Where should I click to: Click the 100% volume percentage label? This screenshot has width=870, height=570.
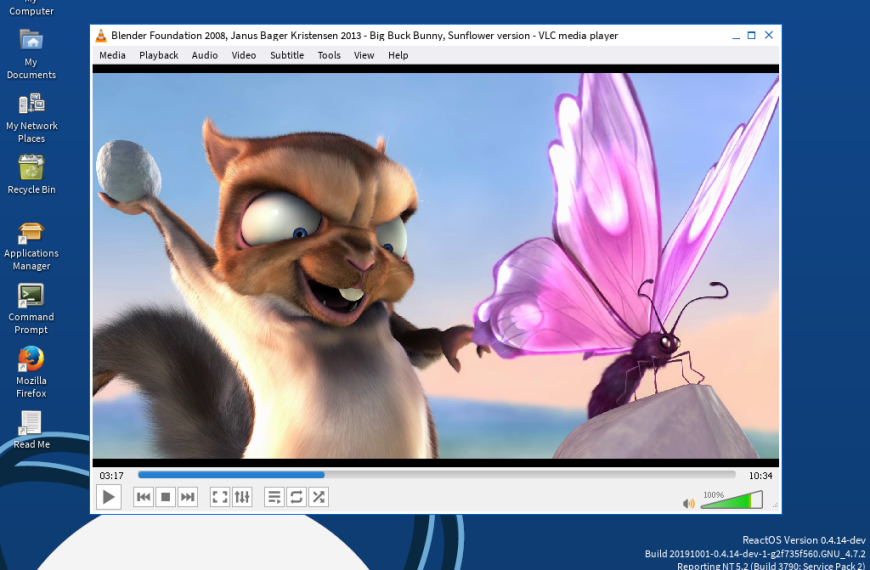[x=714, y=495]
